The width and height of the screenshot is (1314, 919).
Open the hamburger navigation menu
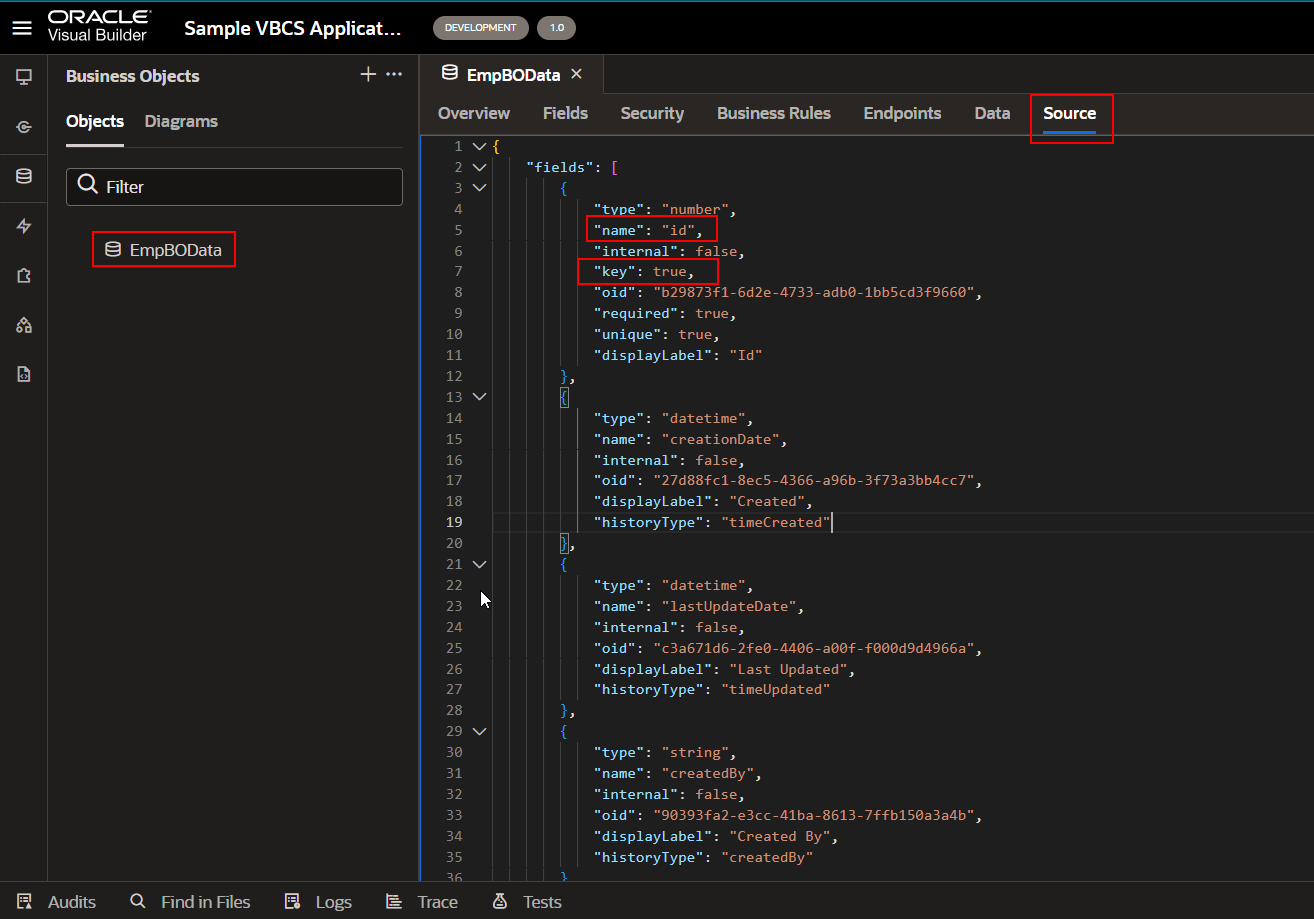22,28
